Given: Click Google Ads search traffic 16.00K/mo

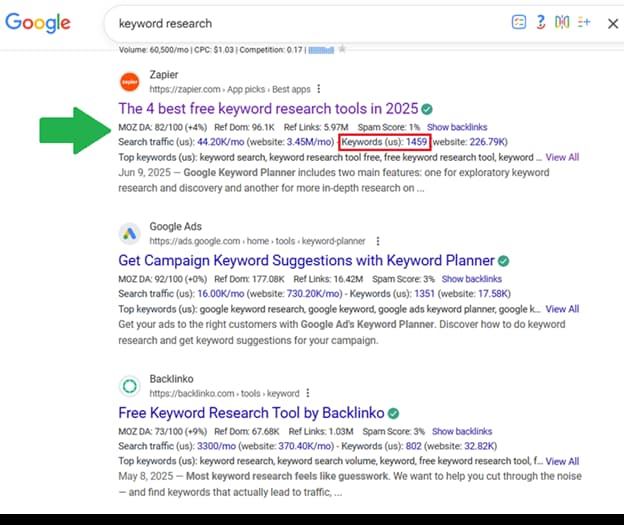Looking at the screenshot, I should click(x=220, y=293).
